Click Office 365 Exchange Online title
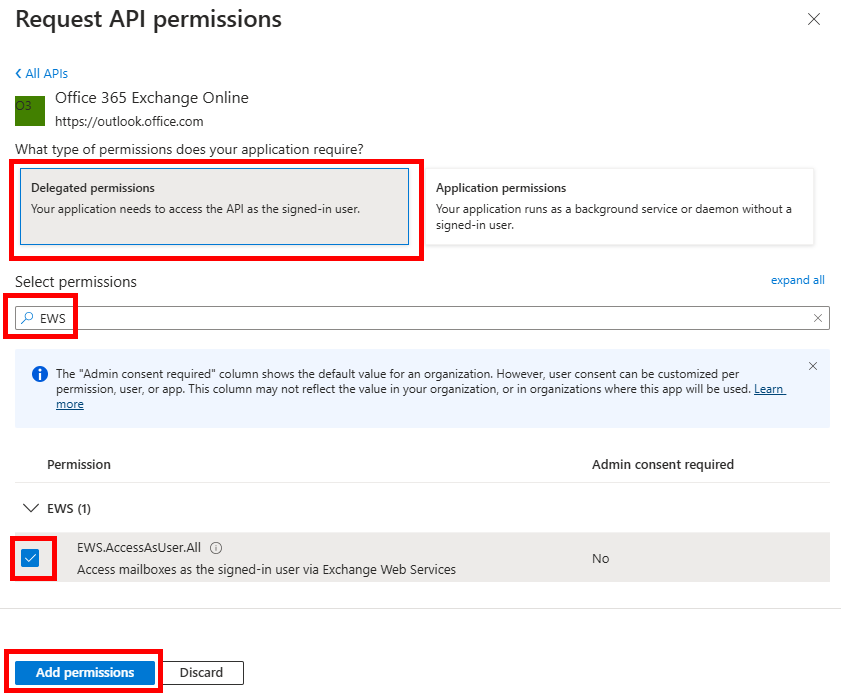 tap(152, 98)
